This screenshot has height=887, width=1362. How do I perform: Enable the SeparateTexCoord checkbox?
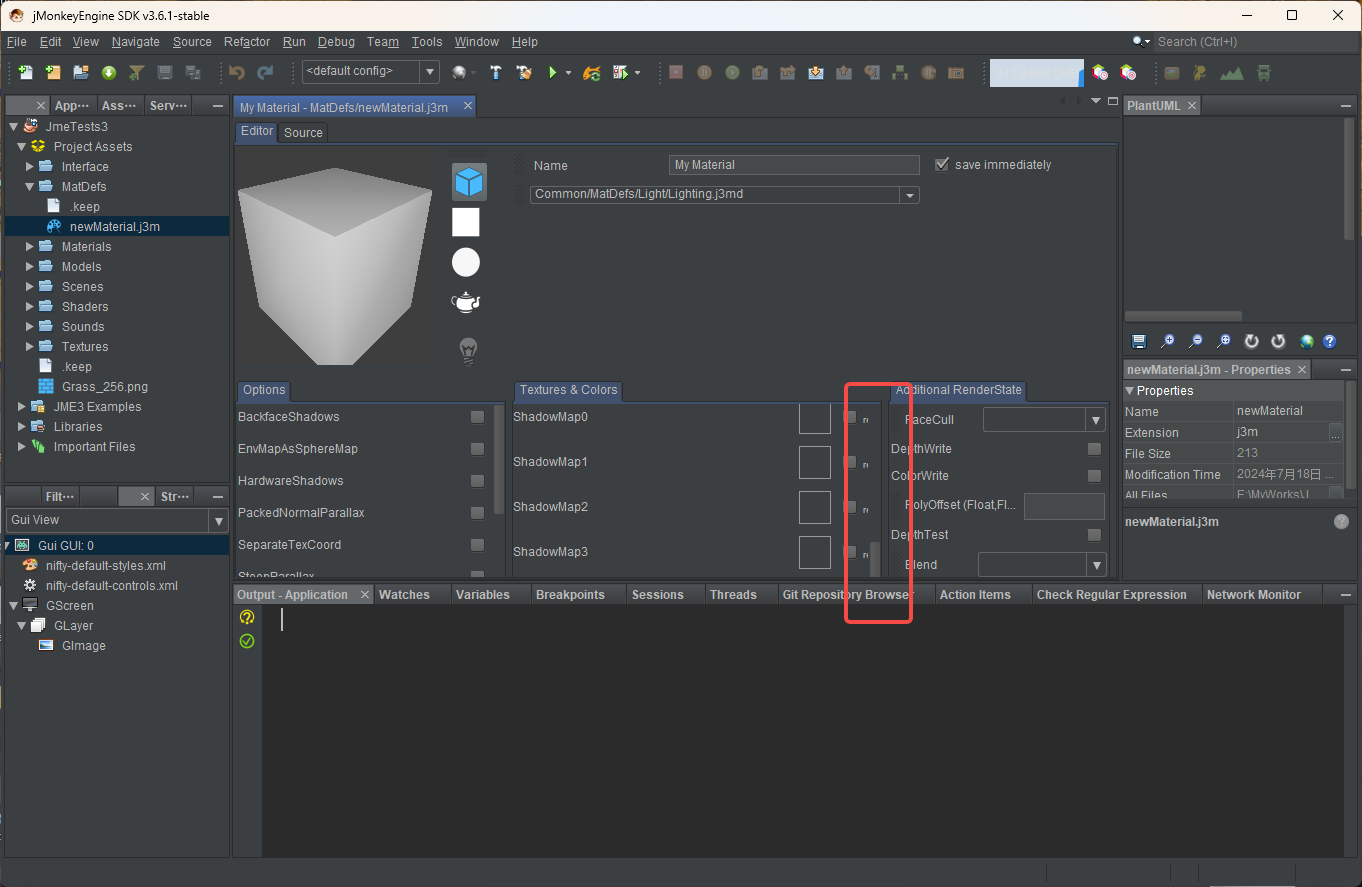coord(477,545)
